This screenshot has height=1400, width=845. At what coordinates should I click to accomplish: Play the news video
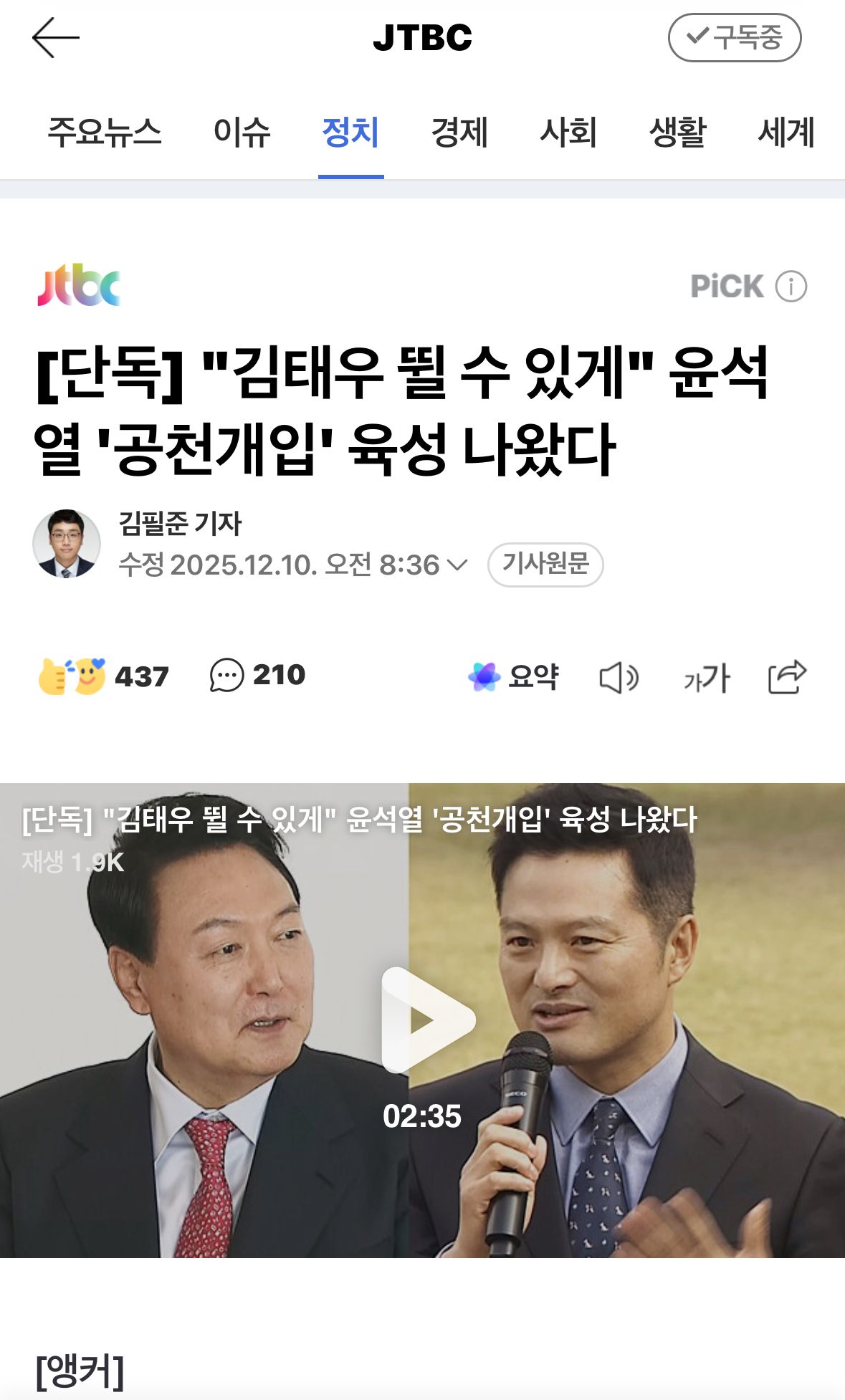tap(428, 1020)
